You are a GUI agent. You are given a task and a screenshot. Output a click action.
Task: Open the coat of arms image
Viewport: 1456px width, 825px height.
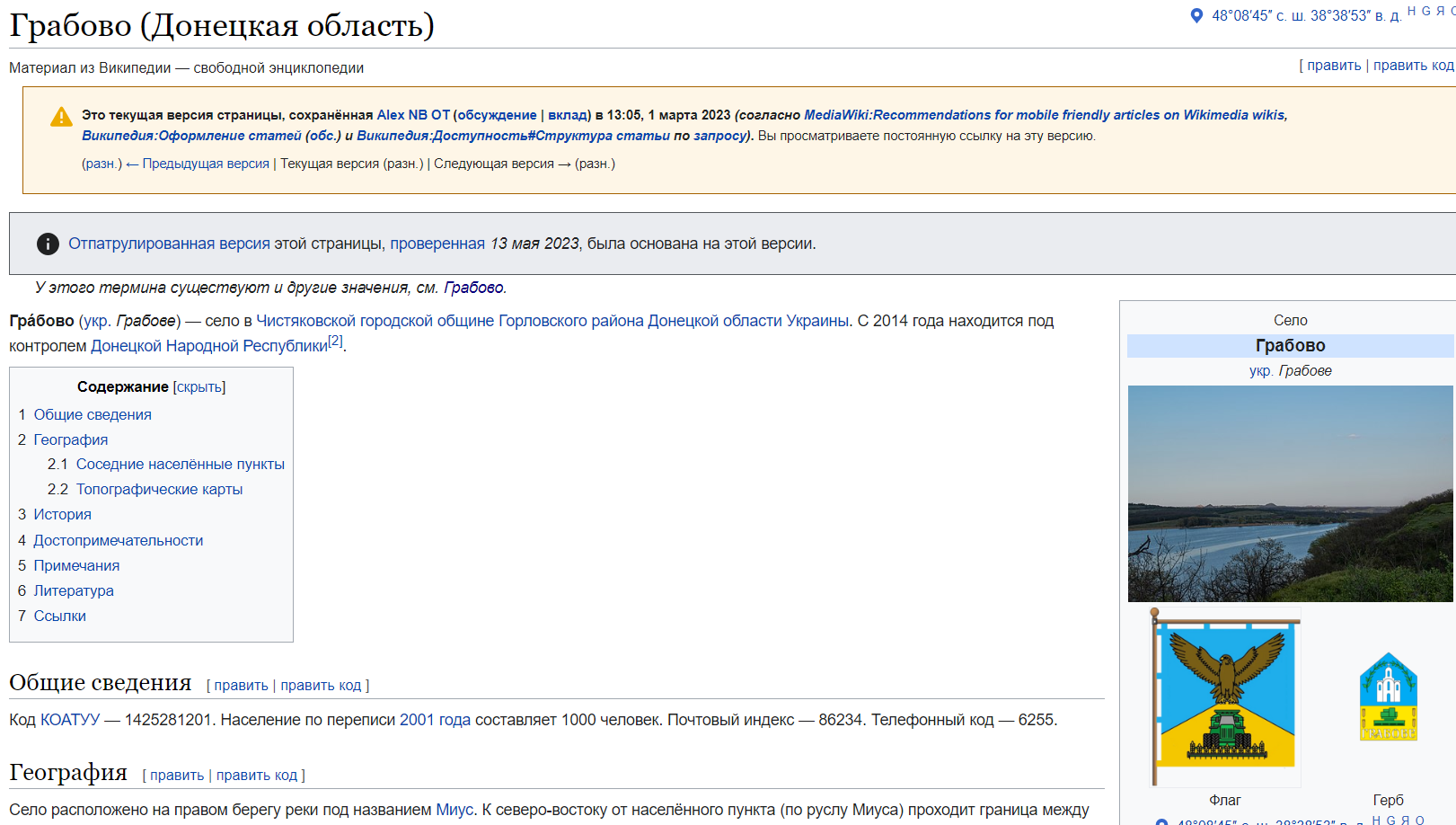click(x=1388, y=696)
